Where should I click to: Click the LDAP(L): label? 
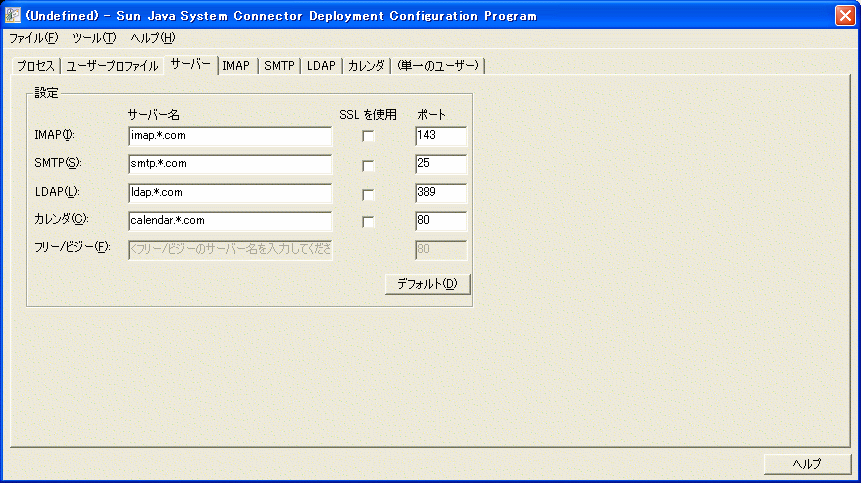coord(57,192)
